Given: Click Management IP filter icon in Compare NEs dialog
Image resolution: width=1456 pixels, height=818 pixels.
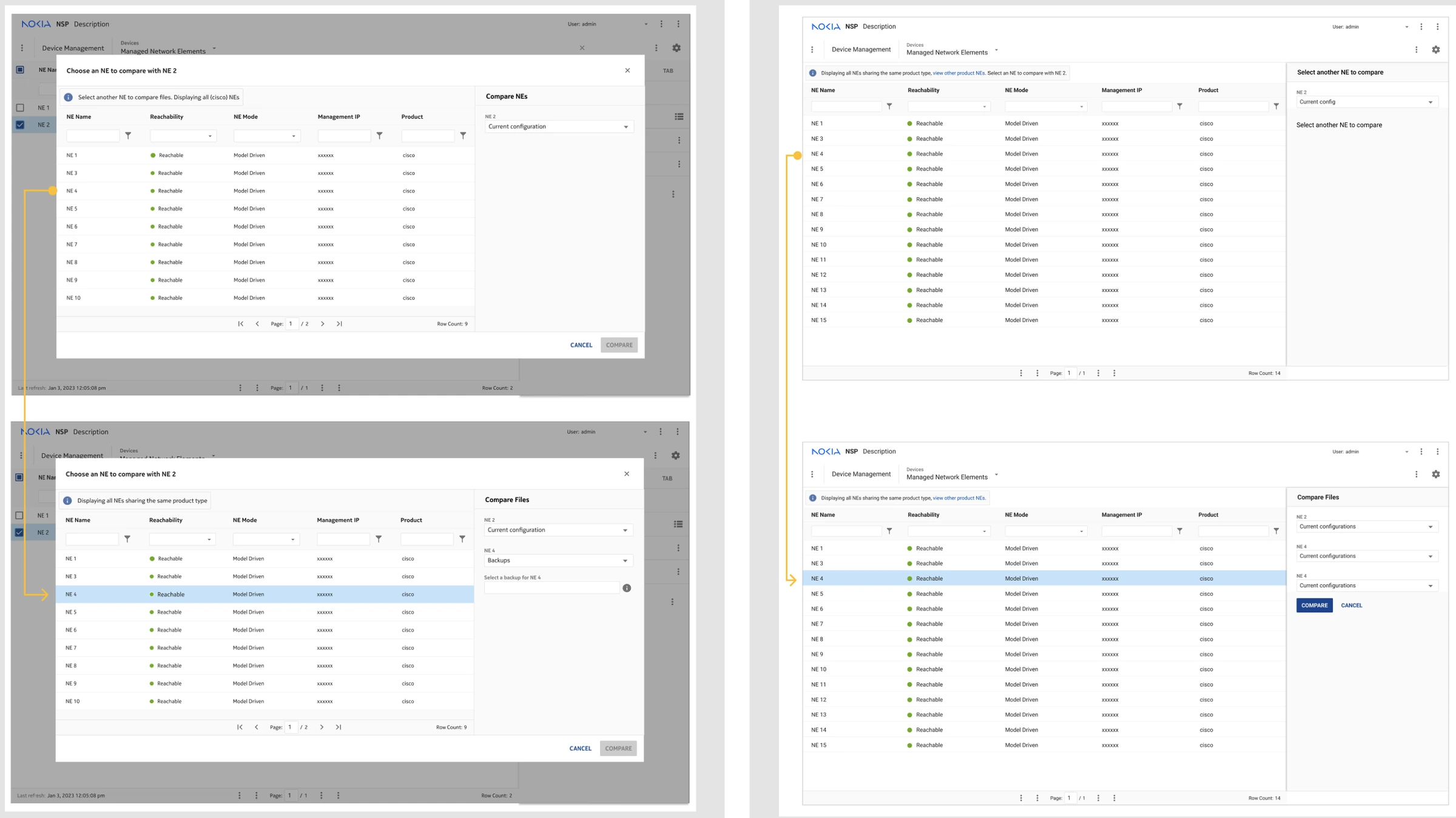Looking at the screenshot, I should tap(379, 136).
